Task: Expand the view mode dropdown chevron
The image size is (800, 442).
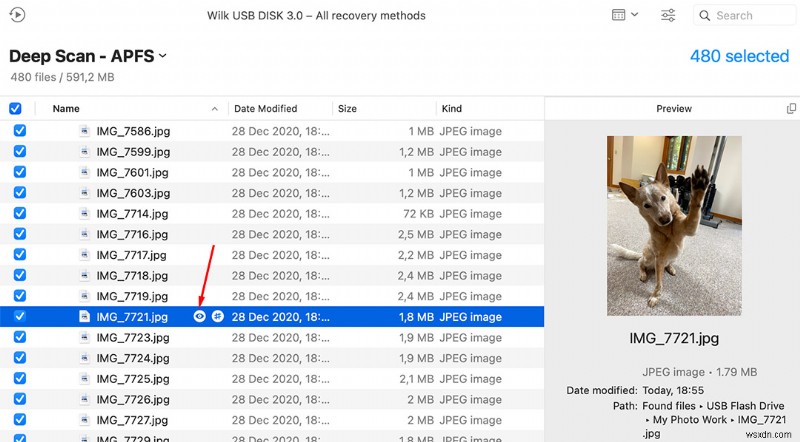Action: pyautogui.click(x=635, y=14)
